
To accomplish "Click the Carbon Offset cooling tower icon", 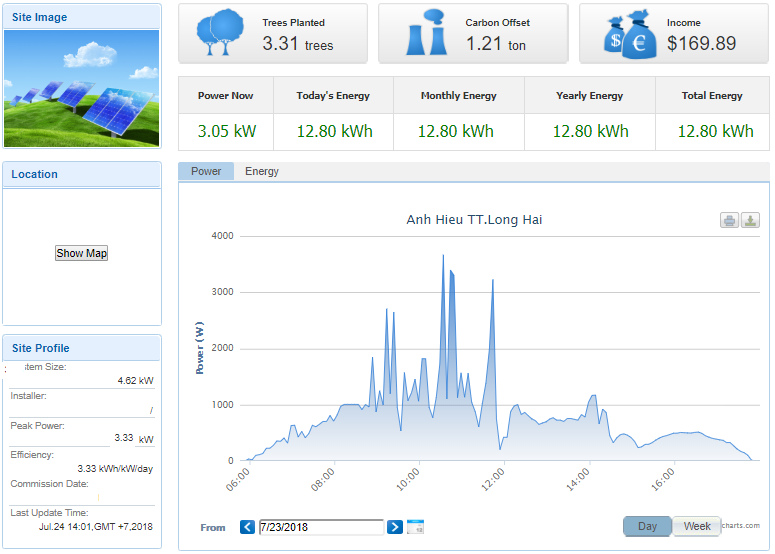I will 427,33.
